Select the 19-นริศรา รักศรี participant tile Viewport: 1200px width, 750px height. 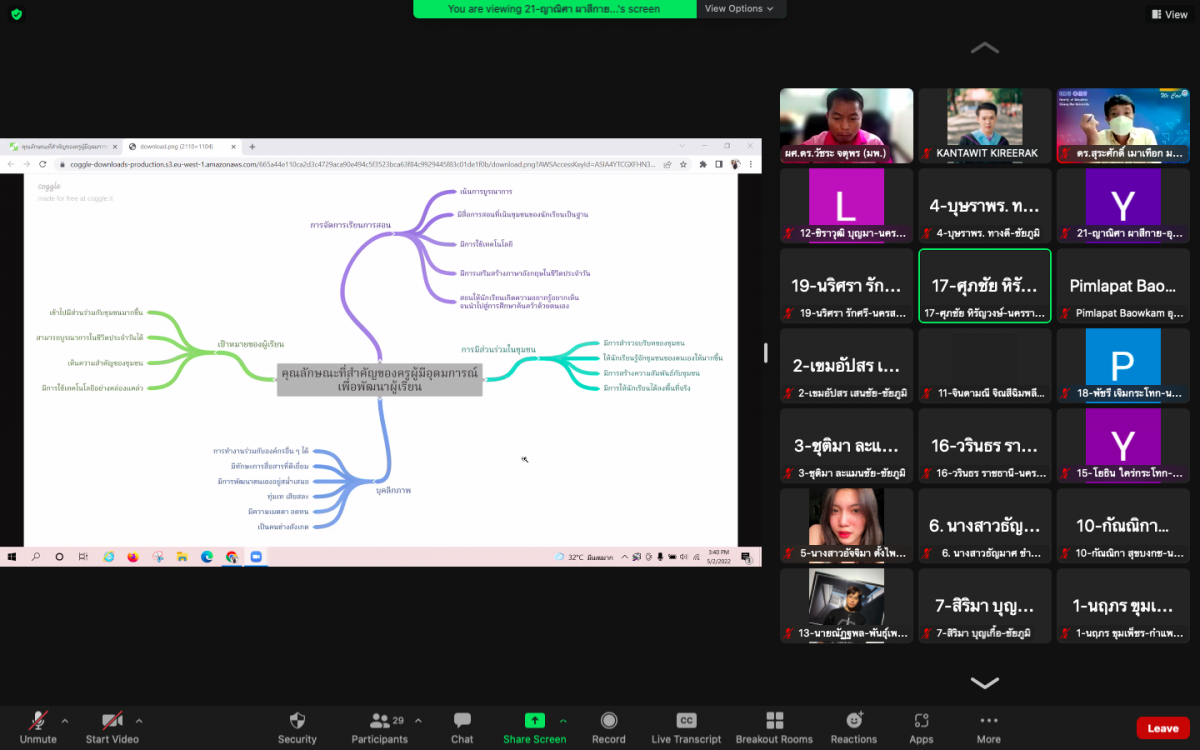846,285
